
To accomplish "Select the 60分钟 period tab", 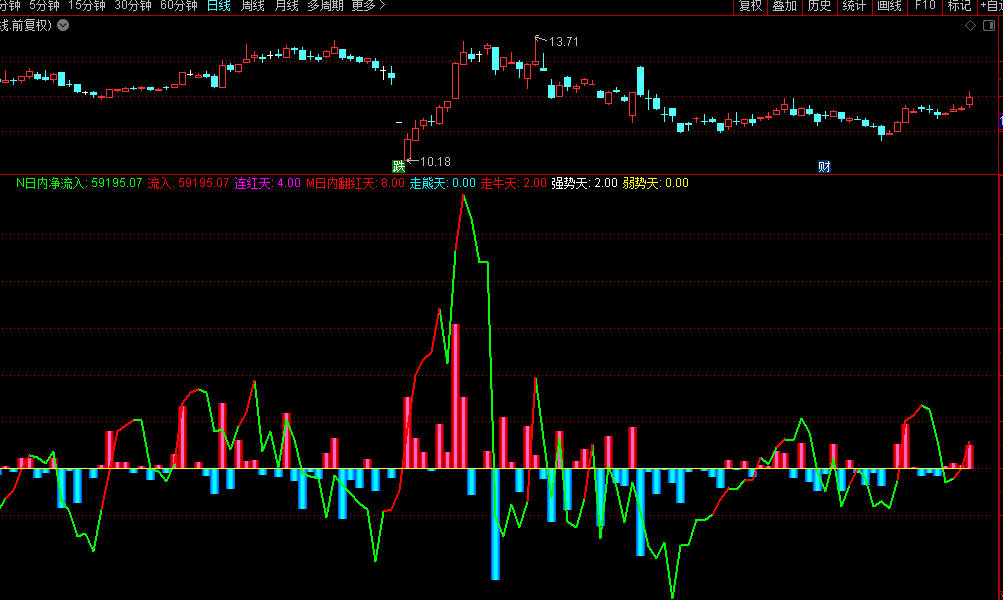I will tap(179, 6).
